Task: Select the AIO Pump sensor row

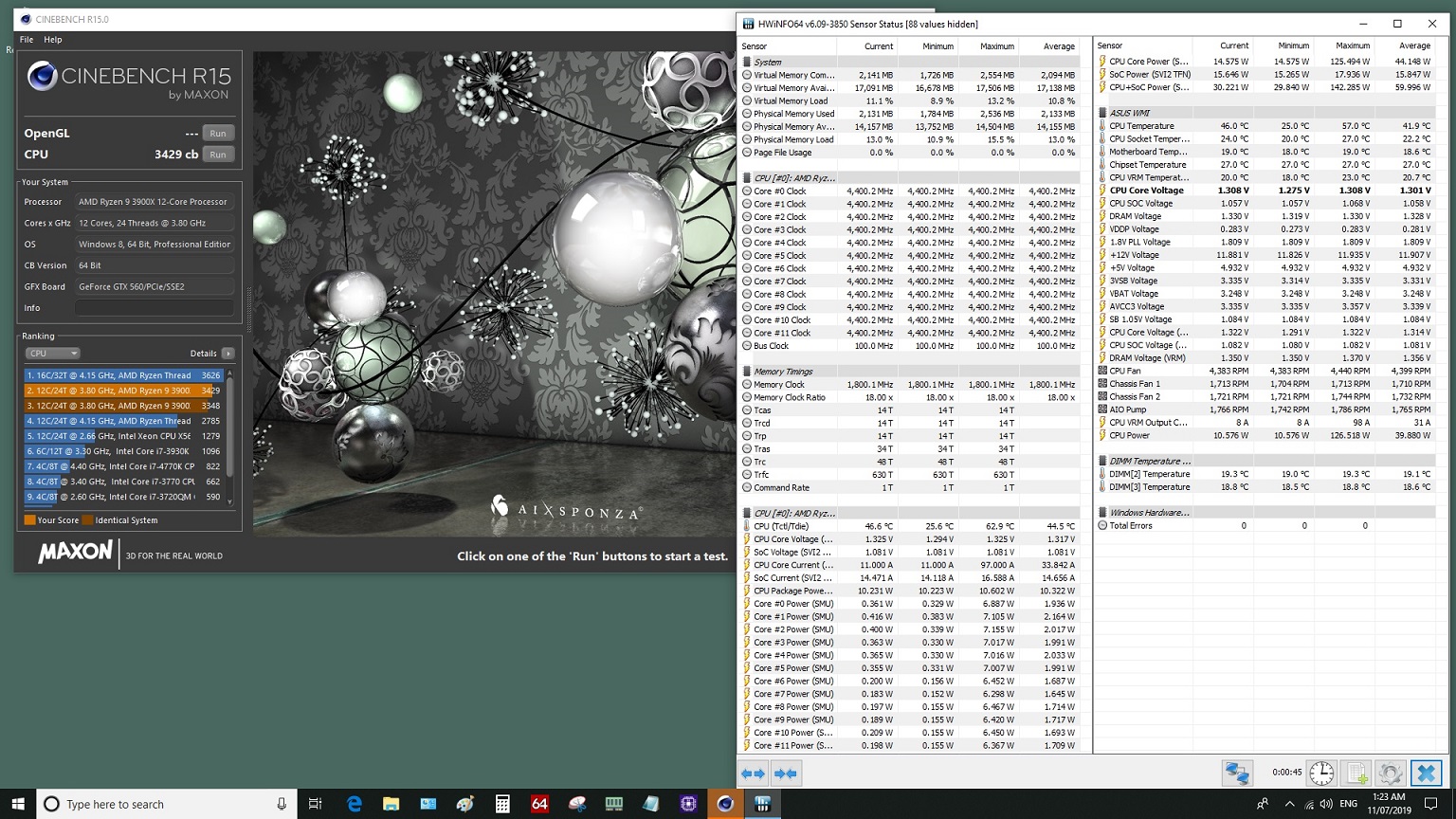Action: click(1266, 409)
